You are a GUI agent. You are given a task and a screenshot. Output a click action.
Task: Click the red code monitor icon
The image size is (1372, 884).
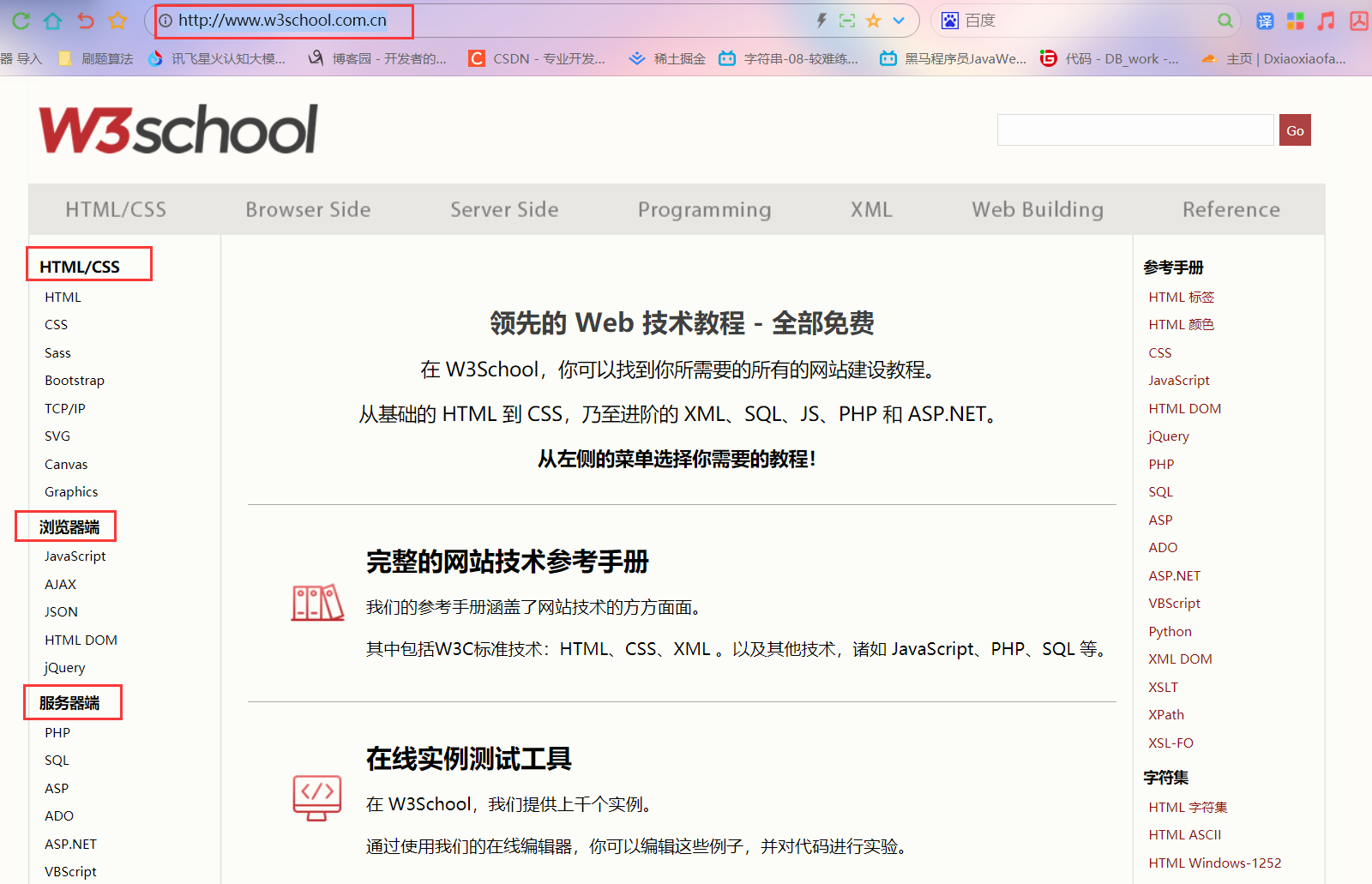[317, 798]
